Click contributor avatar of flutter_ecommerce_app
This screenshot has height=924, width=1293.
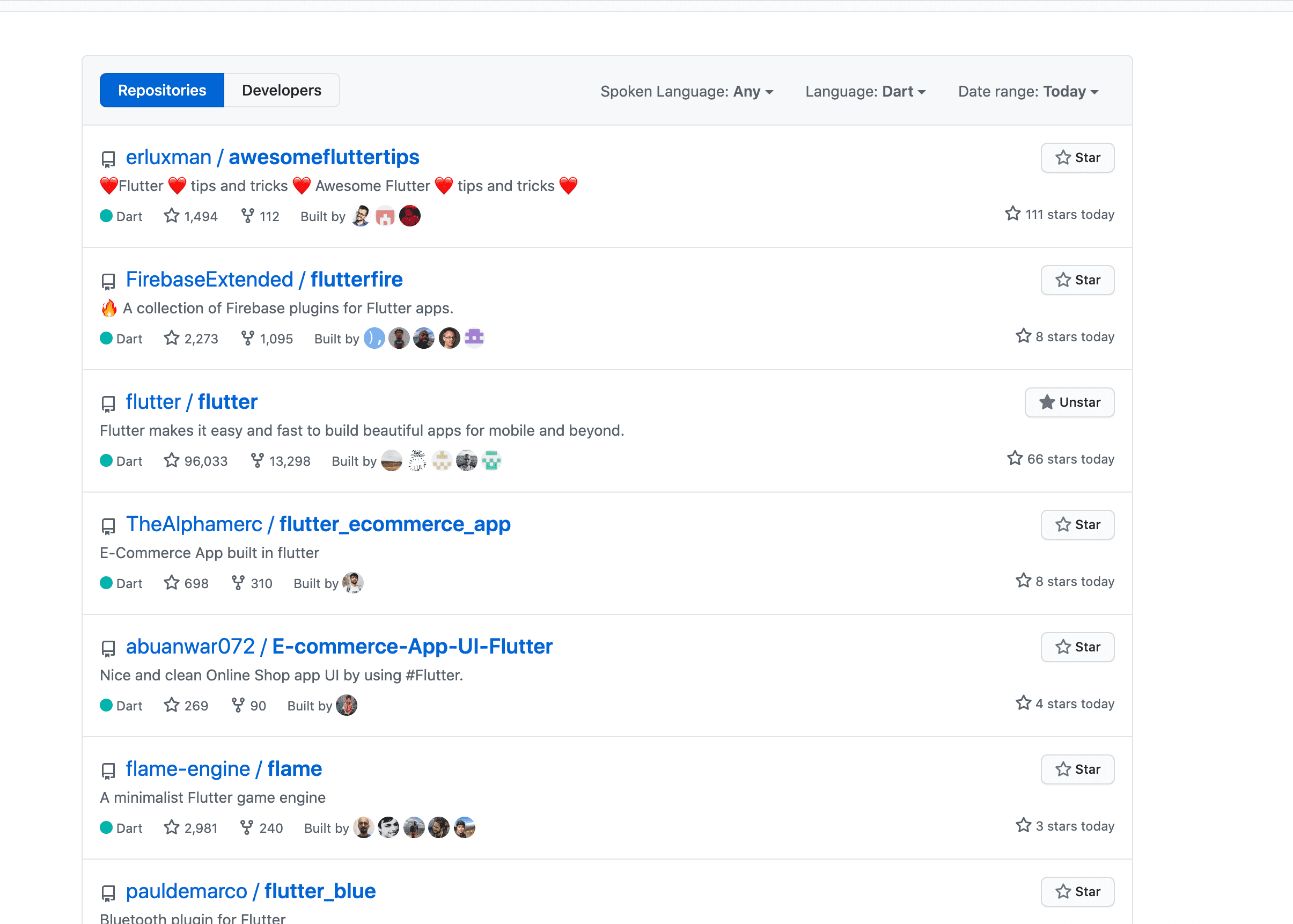tap(352, 583)
